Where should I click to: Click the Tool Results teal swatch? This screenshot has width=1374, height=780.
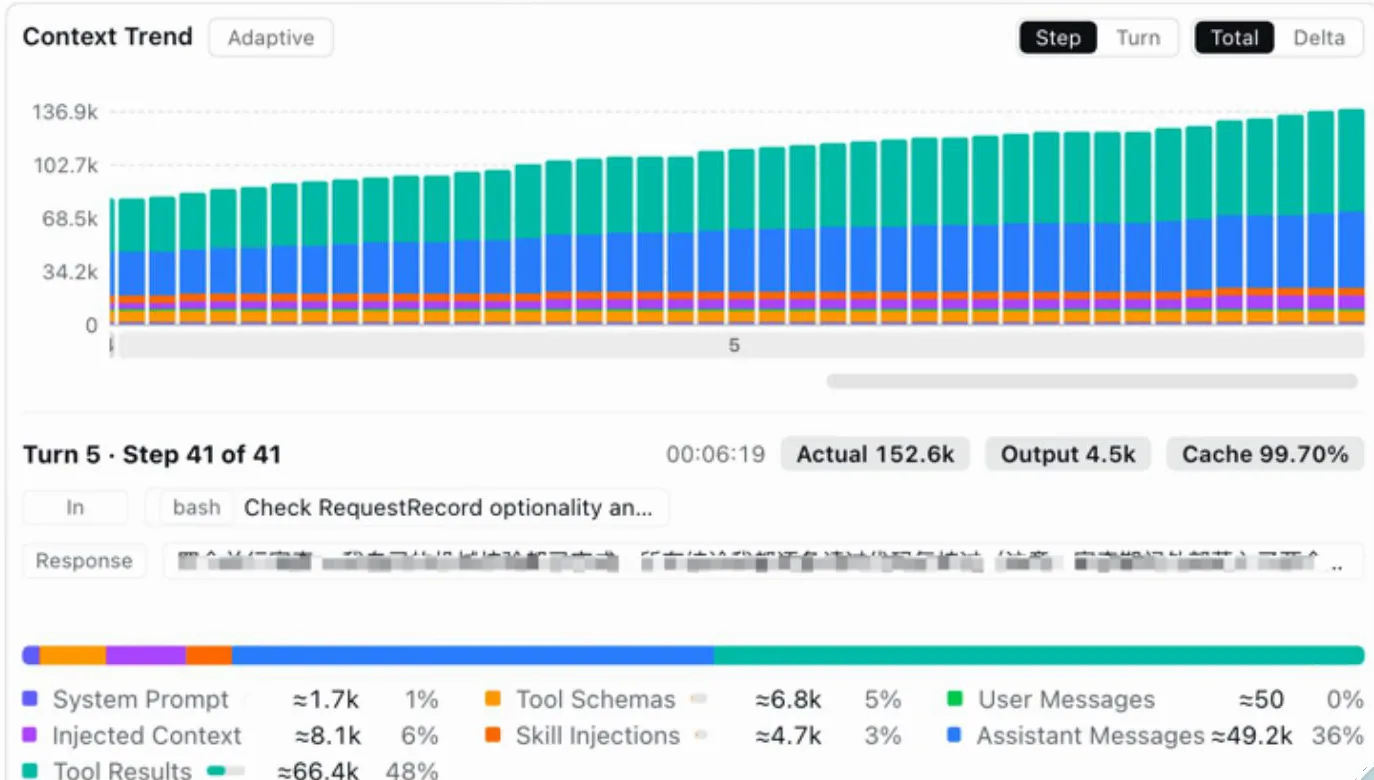click(30, 771)
